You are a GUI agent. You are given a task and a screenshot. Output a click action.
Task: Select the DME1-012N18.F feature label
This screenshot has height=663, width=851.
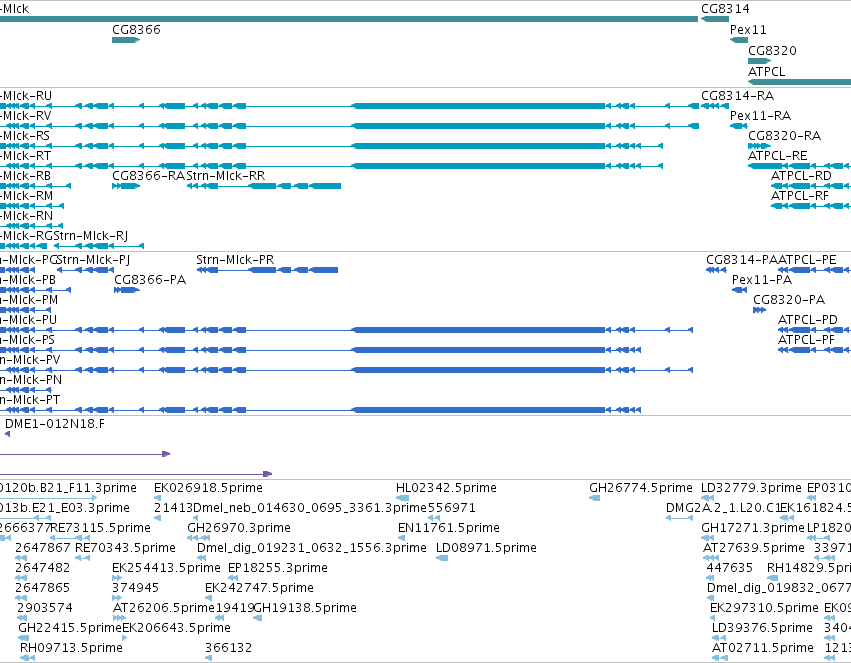pyautogui.click(x=55, y=424)
